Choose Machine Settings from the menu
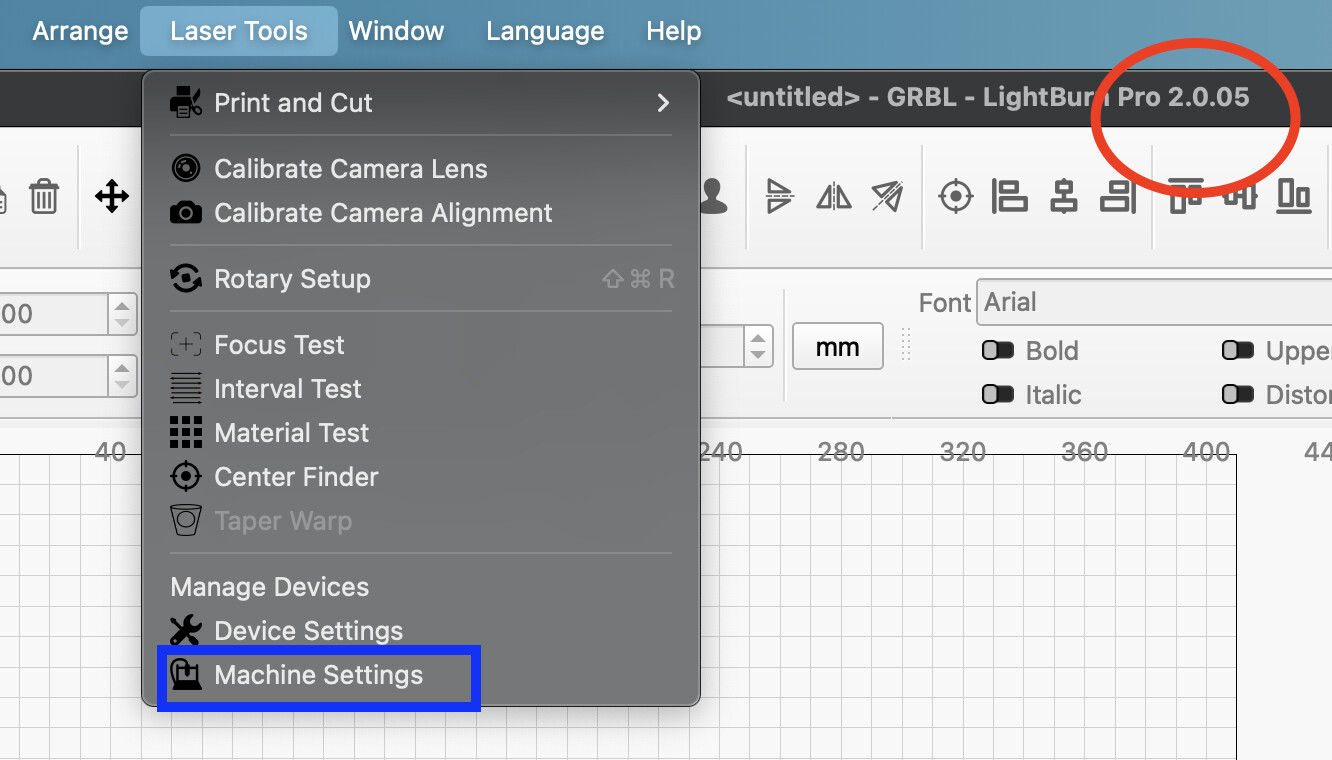Screen dimensions: 1332x760 [318, 676]
